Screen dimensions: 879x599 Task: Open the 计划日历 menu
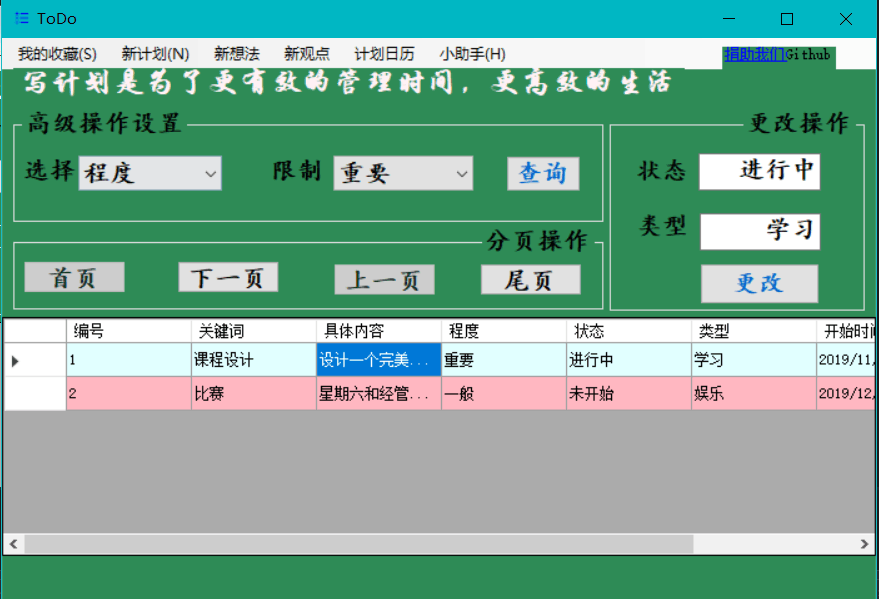click(384, 54)
